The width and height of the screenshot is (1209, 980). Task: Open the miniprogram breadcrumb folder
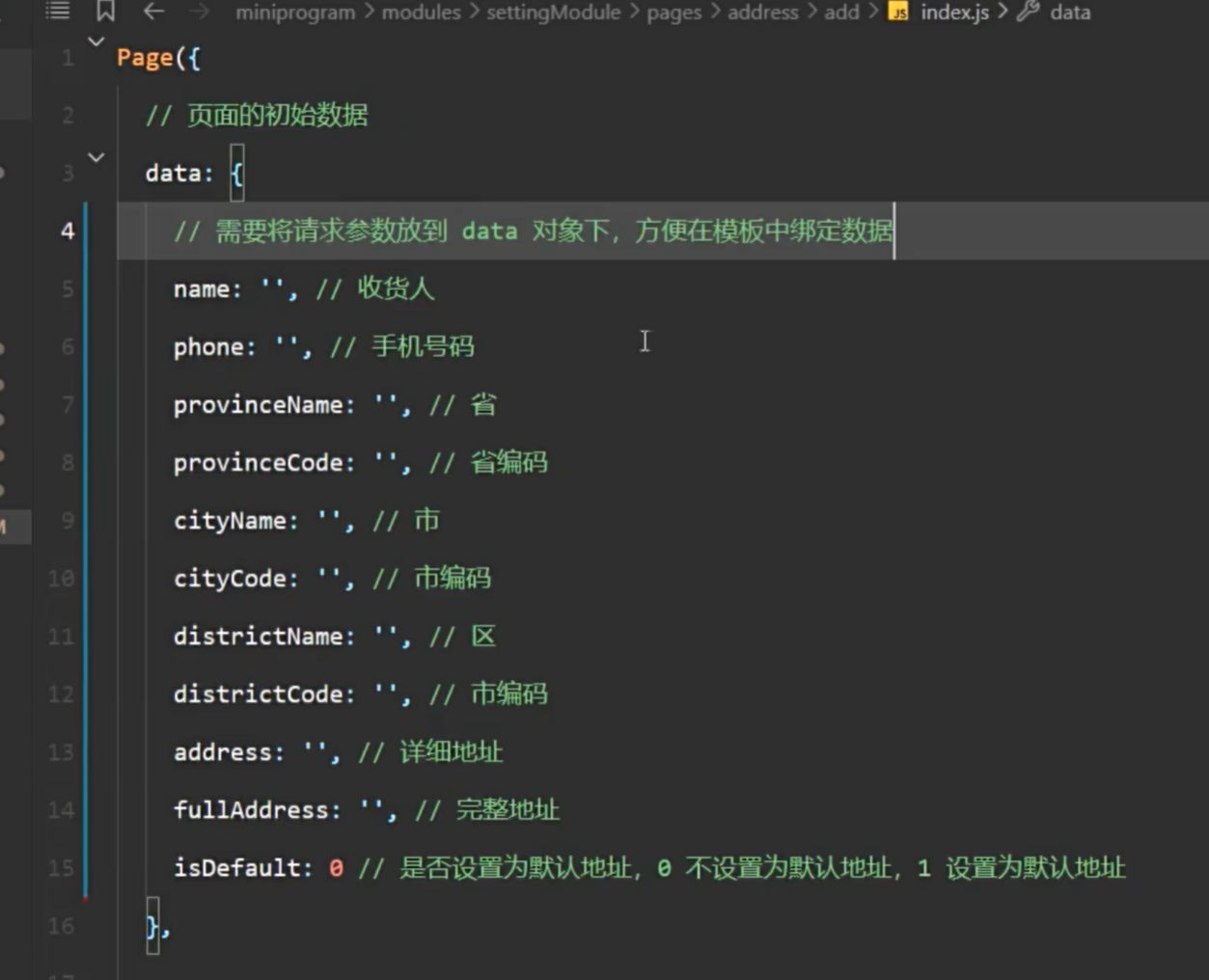294,13
